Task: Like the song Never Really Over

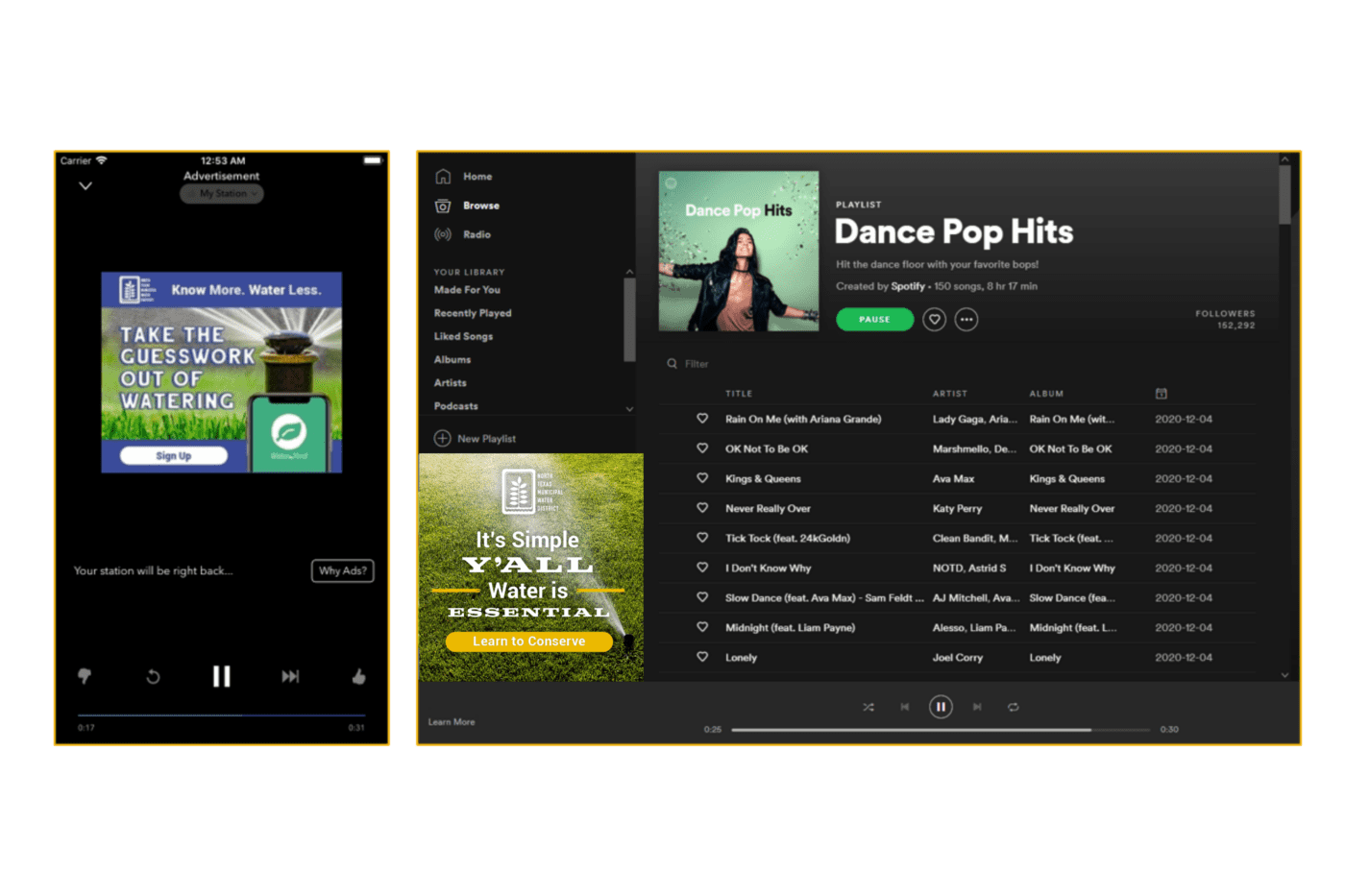Action: [702, 508]
